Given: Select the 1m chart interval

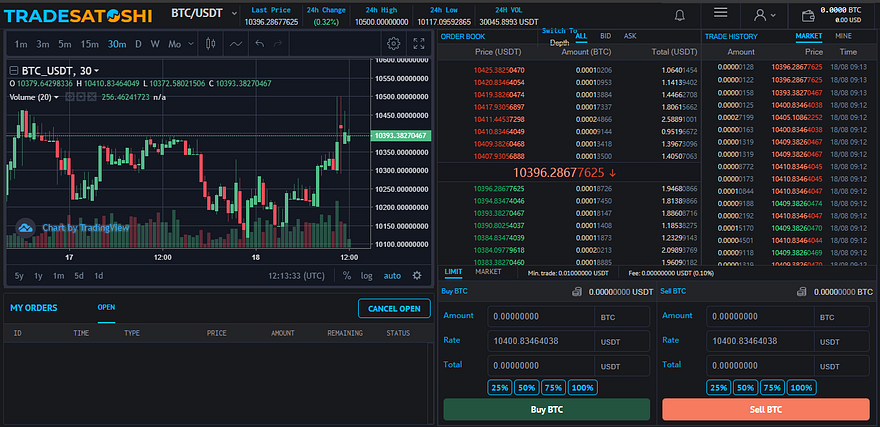Looking at the screenshot, I should click(21, 44).
